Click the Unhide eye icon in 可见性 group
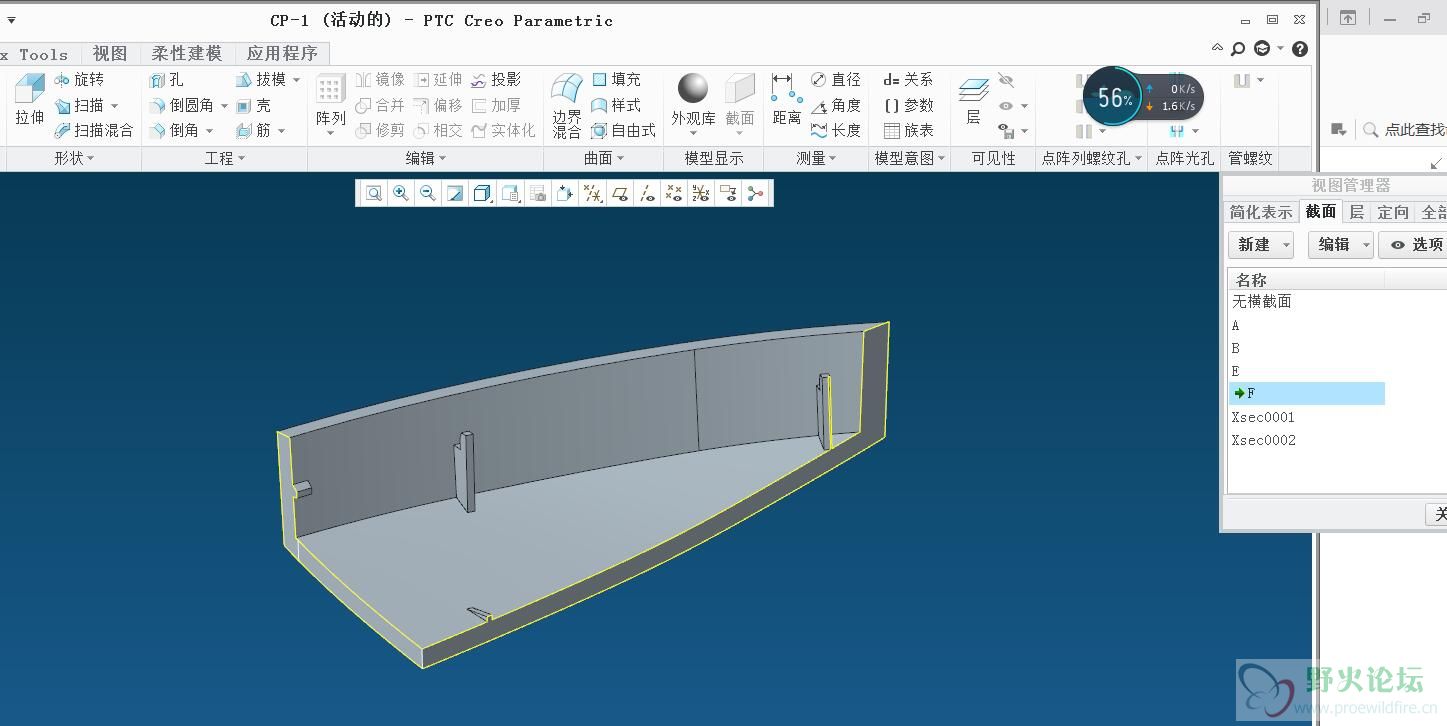The height and width of the screenshot is (726, 1447). [1006, 105]
